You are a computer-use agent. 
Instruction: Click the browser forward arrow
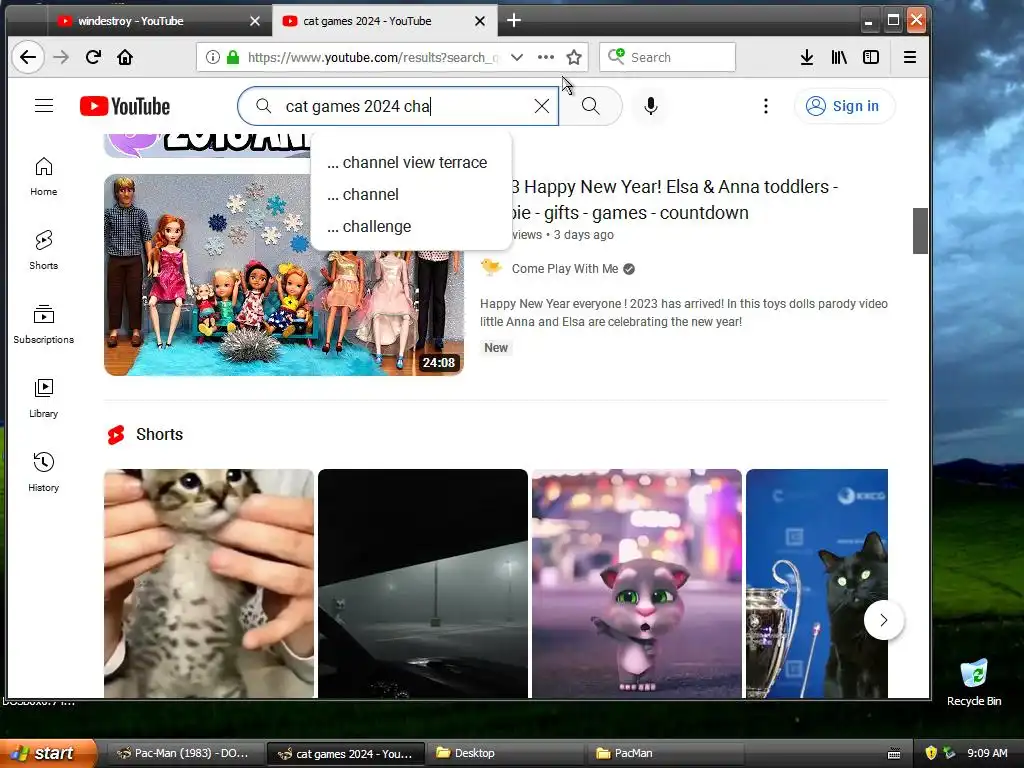tap(61, 57)
